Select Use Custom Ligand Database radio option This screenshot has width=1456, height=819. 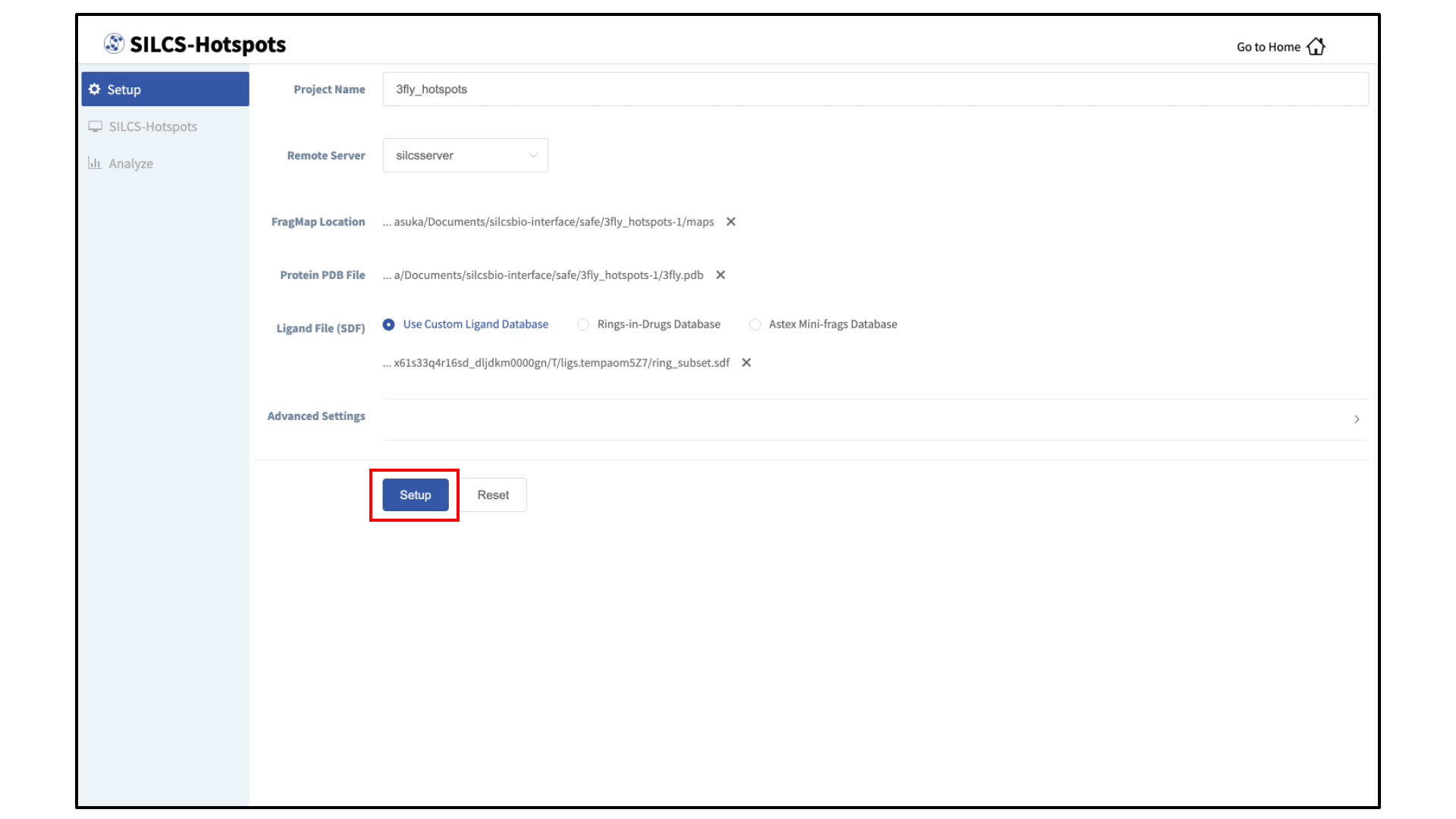pyautogui.click(x=388, y=325)
